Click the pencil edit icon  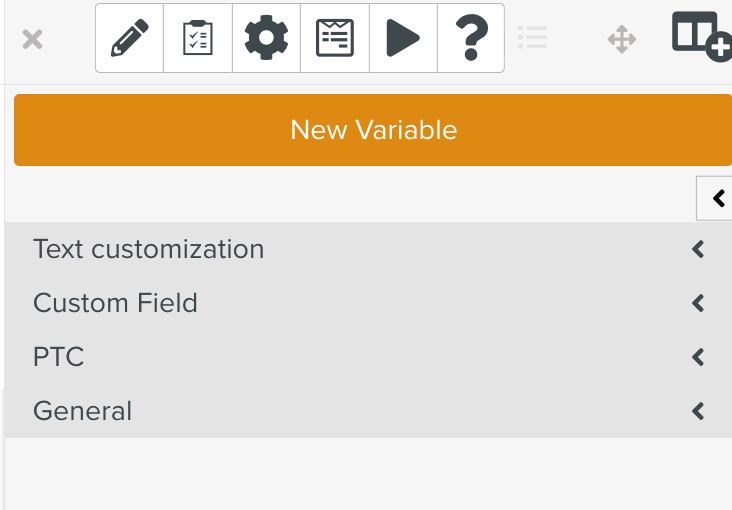129,39
